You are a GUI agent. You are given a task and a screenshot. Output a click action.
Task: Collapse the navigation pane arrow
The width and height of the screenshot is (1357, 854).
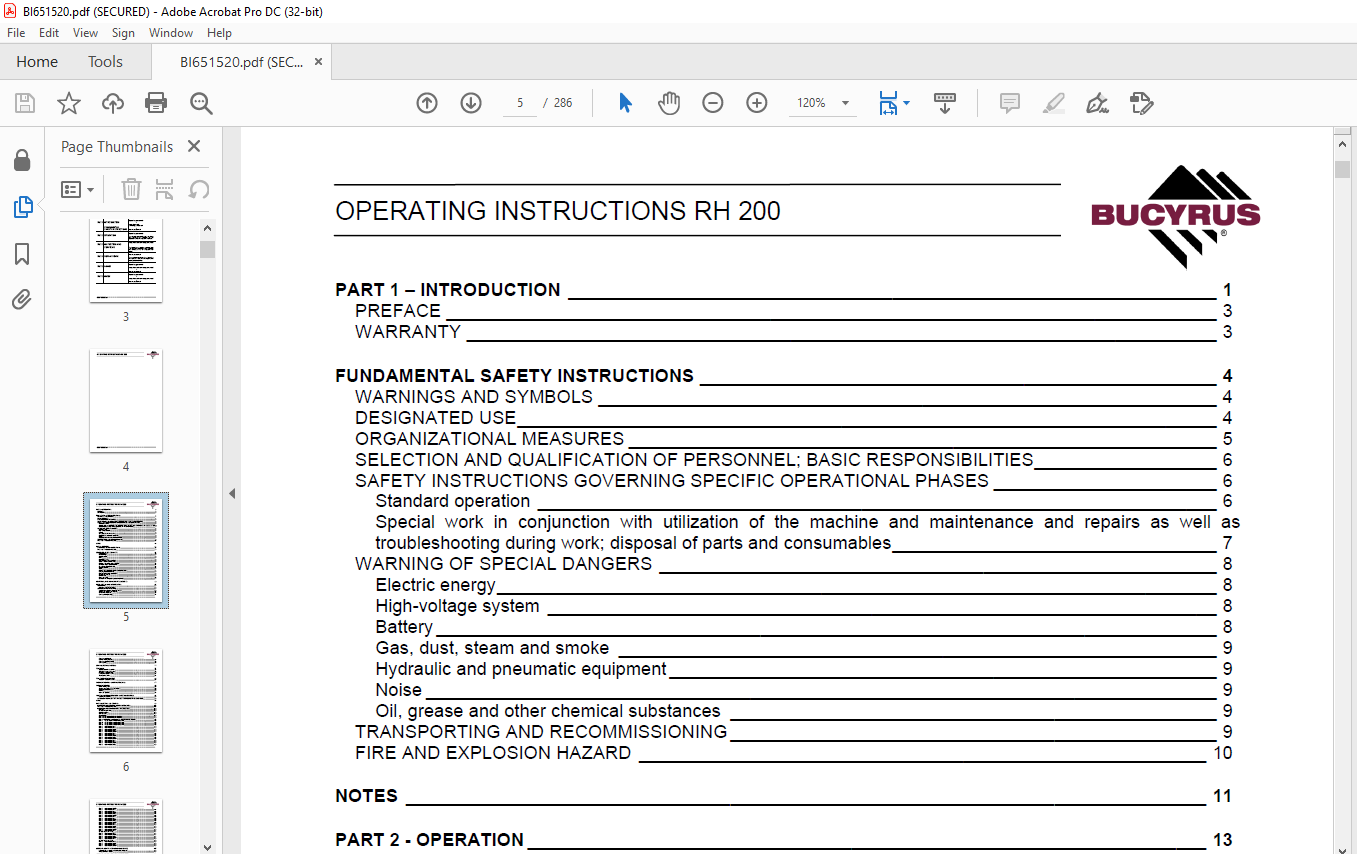pos(232,493)
